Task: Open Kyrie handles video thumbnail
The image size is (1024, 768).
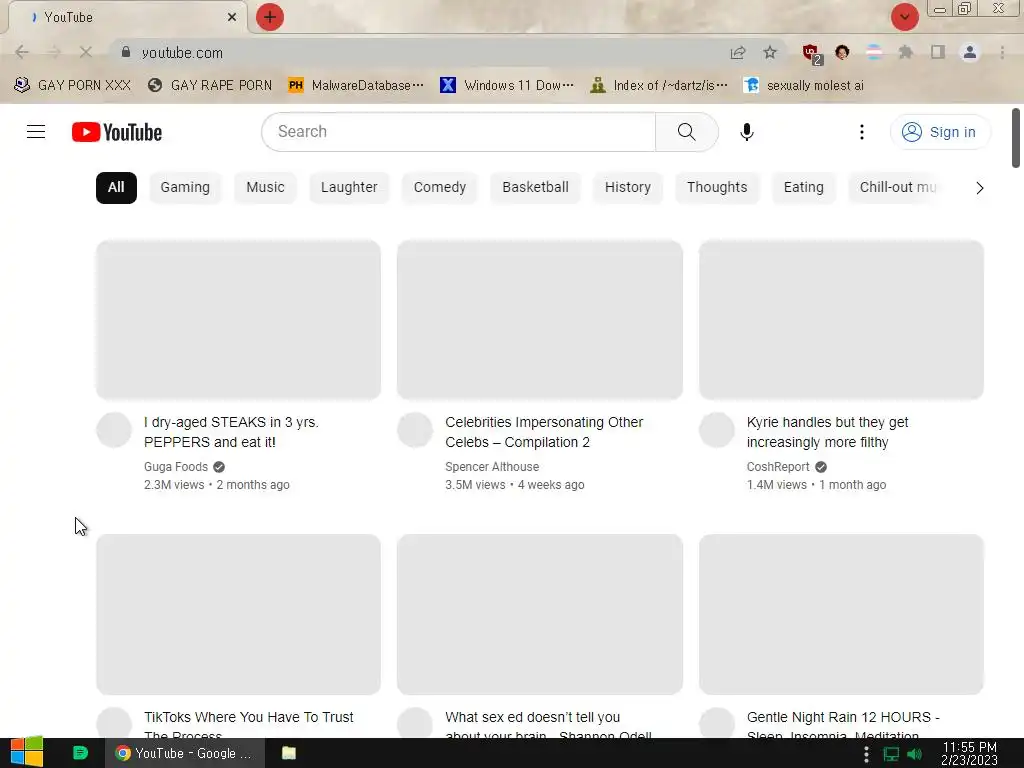Action: (x=841, y=319)
